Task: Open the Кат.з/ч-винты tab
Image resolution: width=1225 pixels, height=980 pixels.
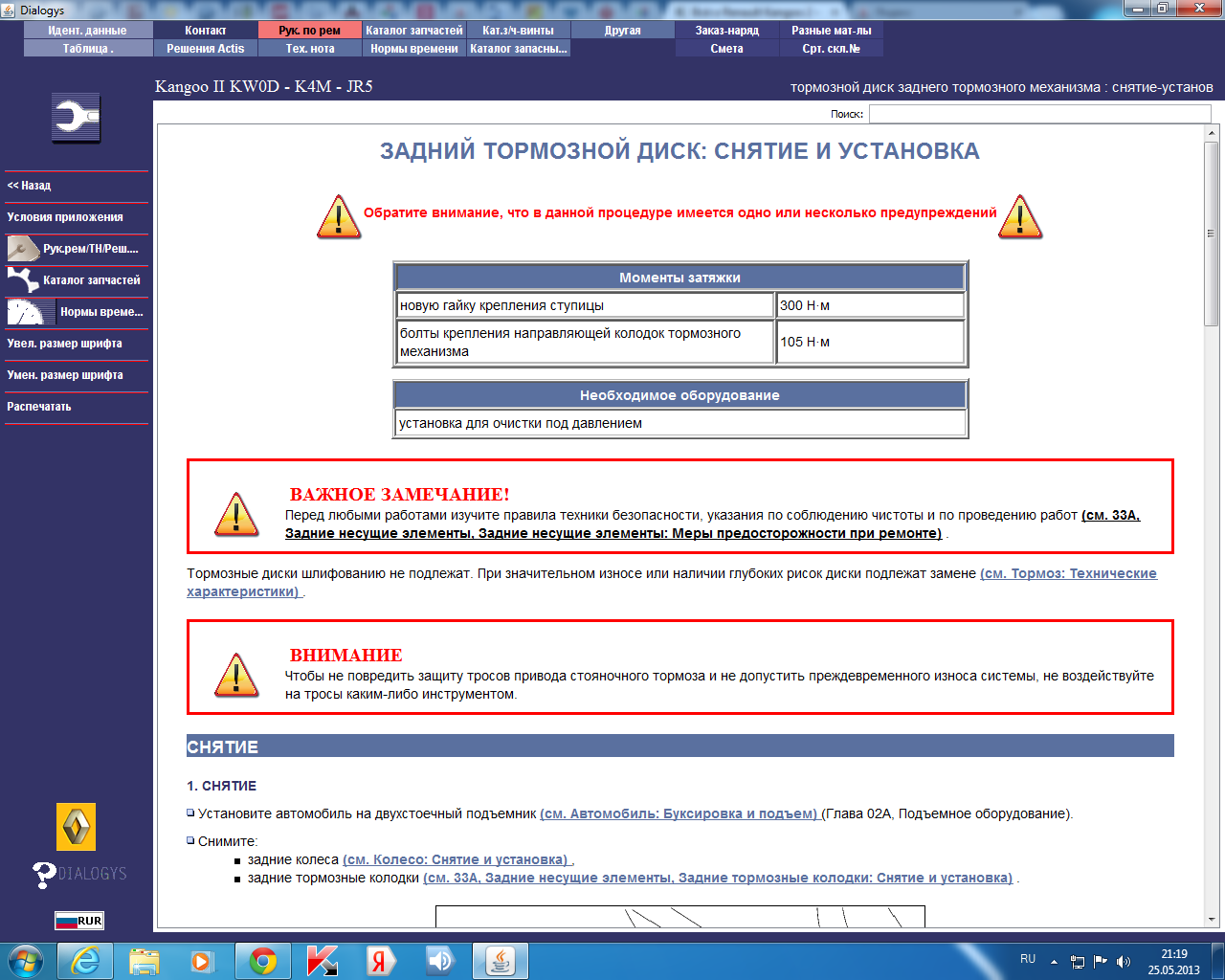Action: [519, 31]
